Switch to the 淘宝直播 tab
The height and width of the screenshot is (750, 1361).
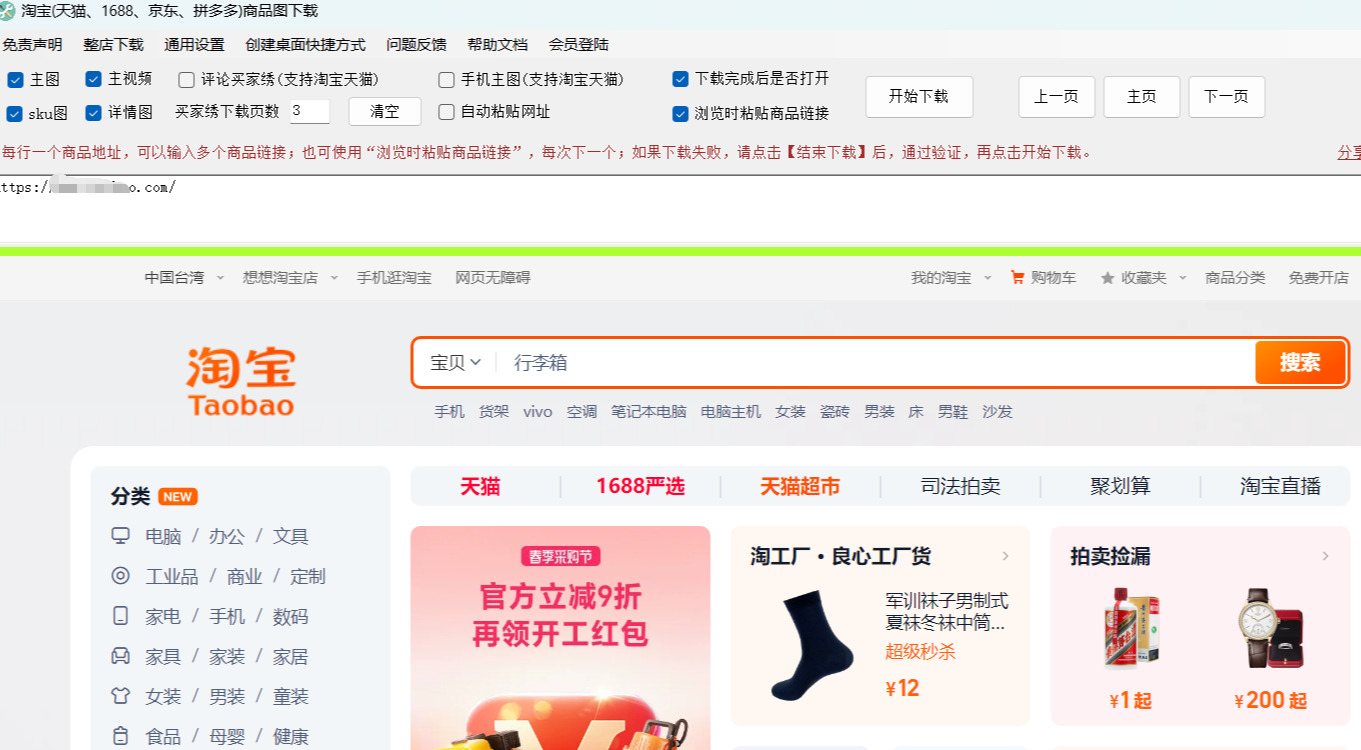coord(1280,487)
